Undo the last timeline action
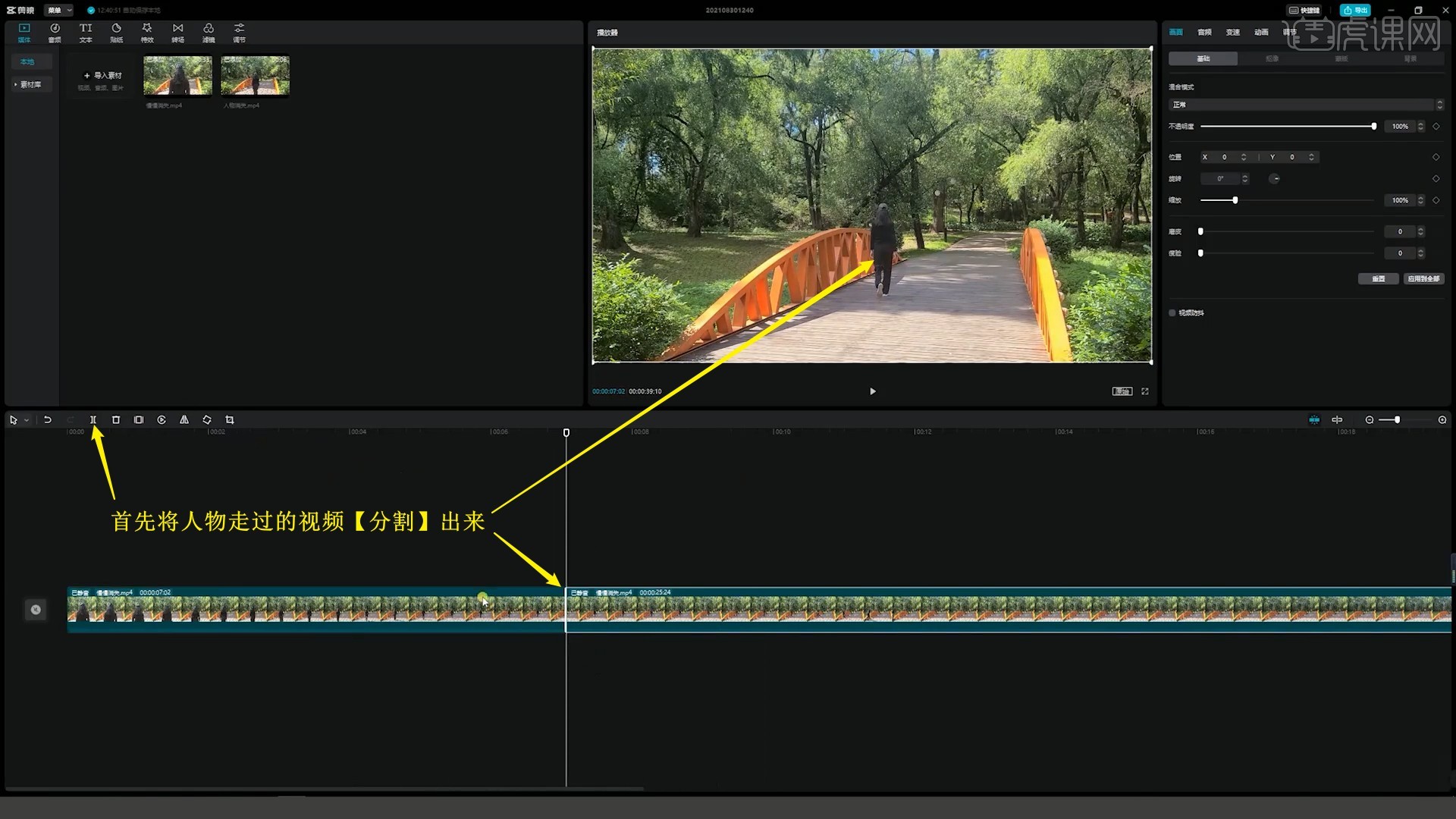The image size is (1456, 819). click(47, 420)
